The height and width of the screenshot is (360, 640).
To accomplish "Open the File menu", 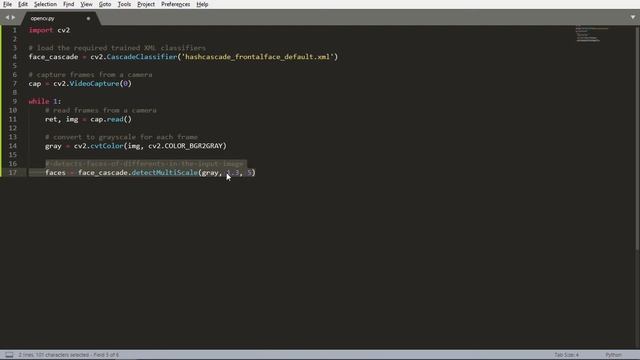I will 7,4.
